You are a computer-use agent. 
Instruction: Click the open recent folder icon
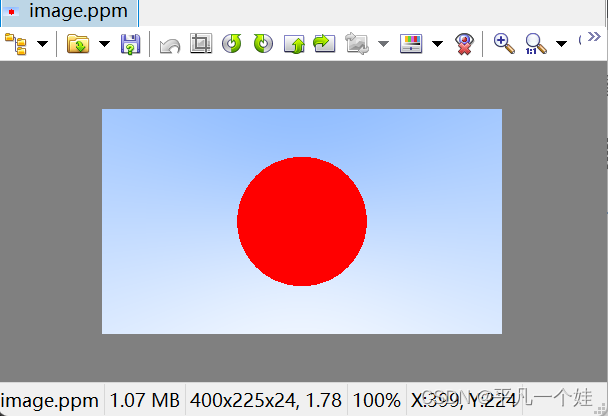coord(78,43)
